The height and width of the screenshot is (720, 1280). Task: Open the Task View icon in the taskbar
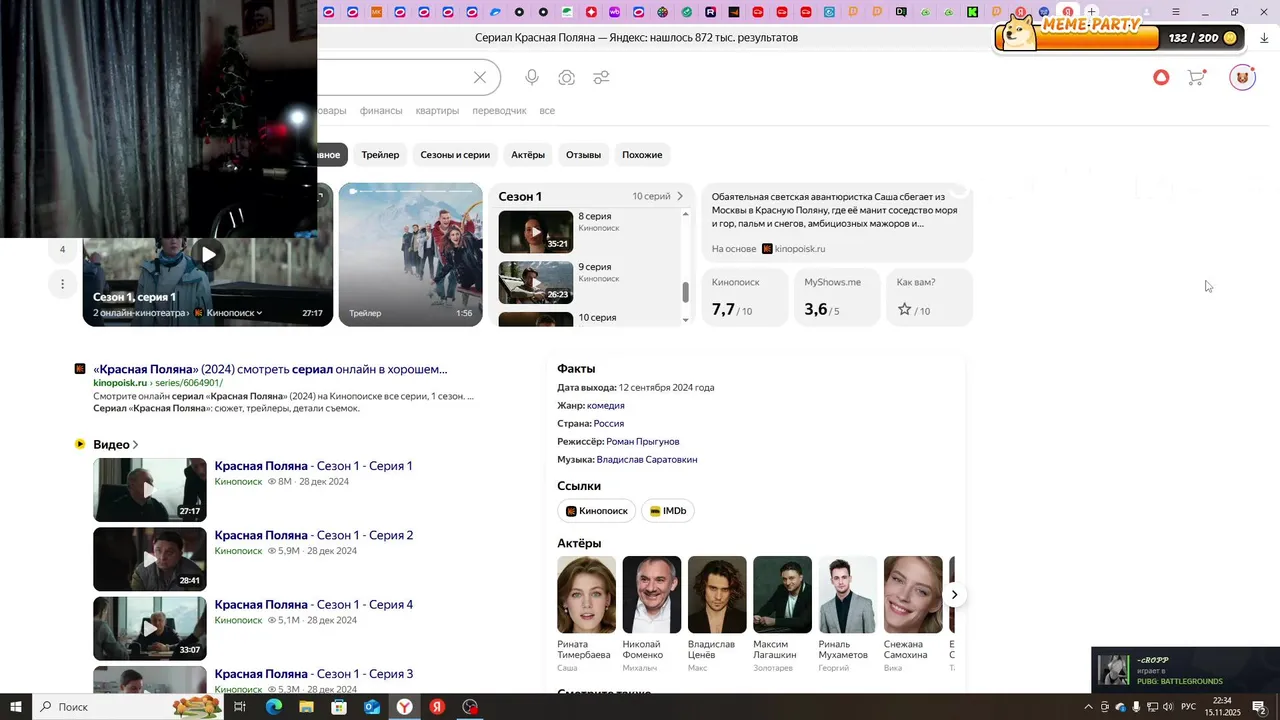(x=240, y=707)
